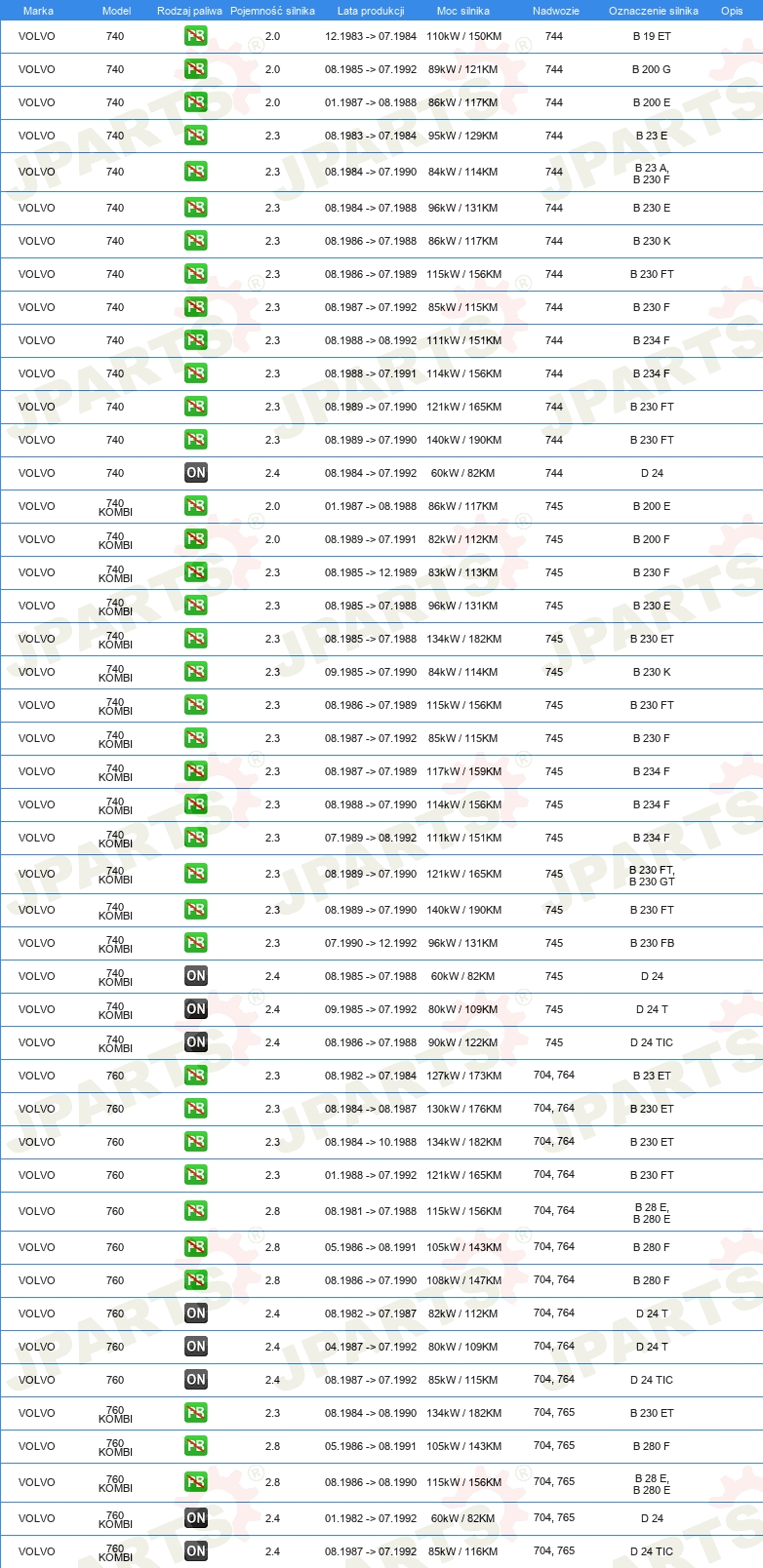763x1568 pixels.
Task: Click ON icon in the 09.1985 -> 07.1992 row
Action: click(x=196, y=1009)
